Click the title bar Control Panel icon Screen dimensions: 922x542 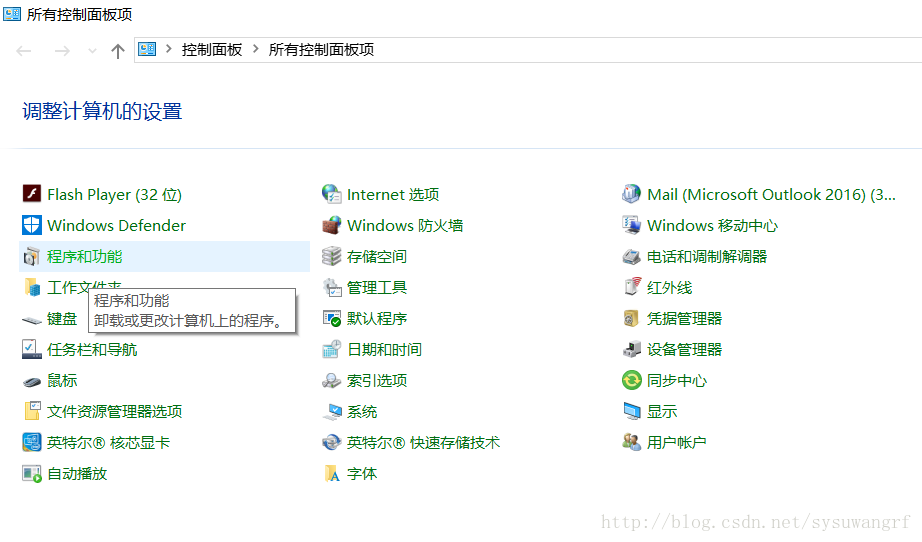[12, 14]
